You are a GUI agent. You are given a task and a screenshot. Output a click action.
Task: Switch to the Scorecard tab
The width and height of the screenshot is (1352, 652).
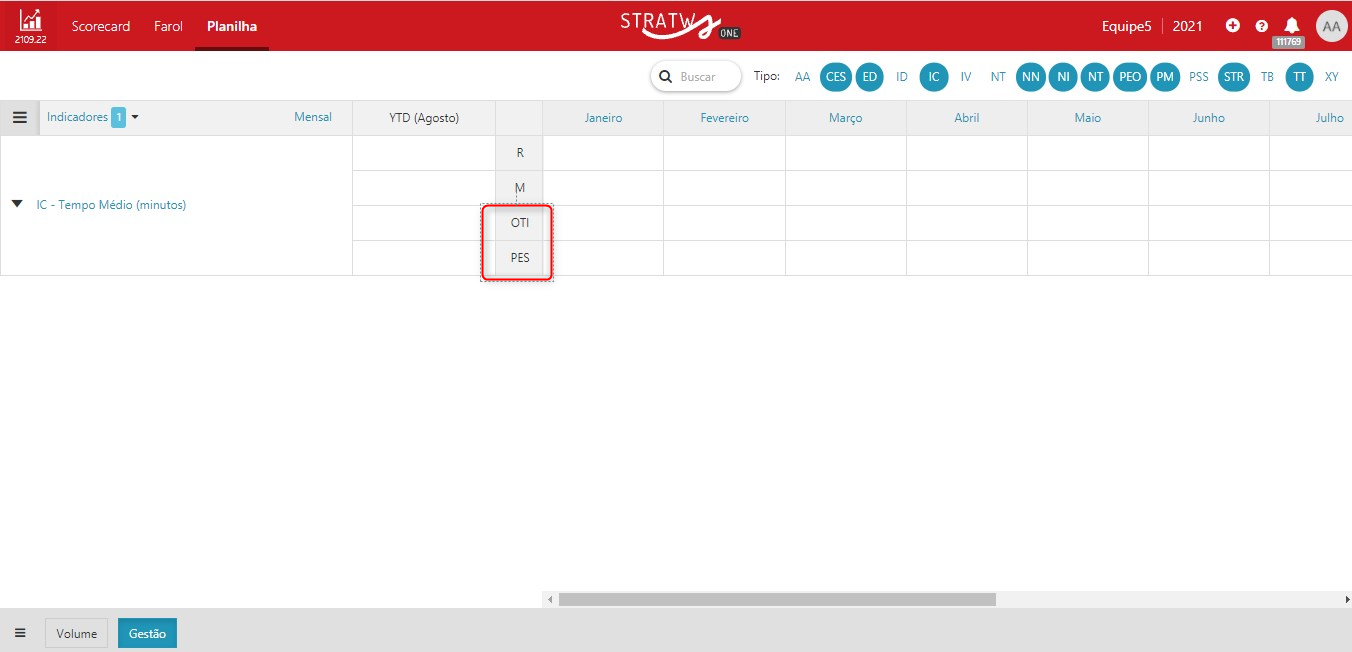[x=101, y=26]
